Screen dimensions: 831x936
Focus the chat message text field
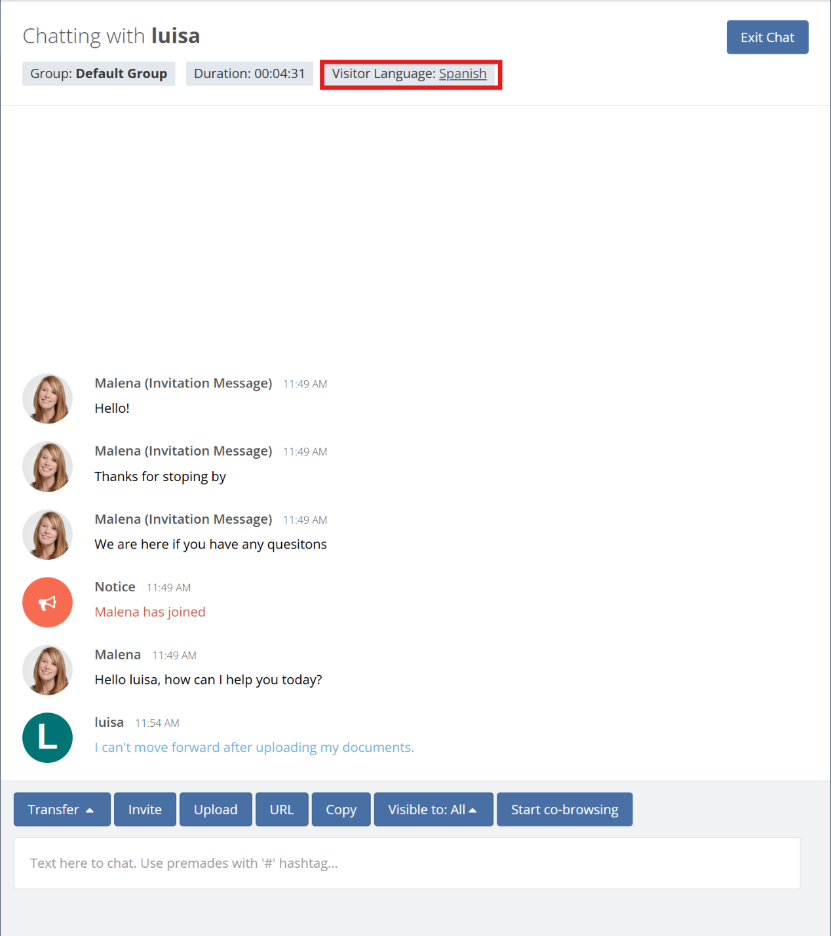click(407, 863)
